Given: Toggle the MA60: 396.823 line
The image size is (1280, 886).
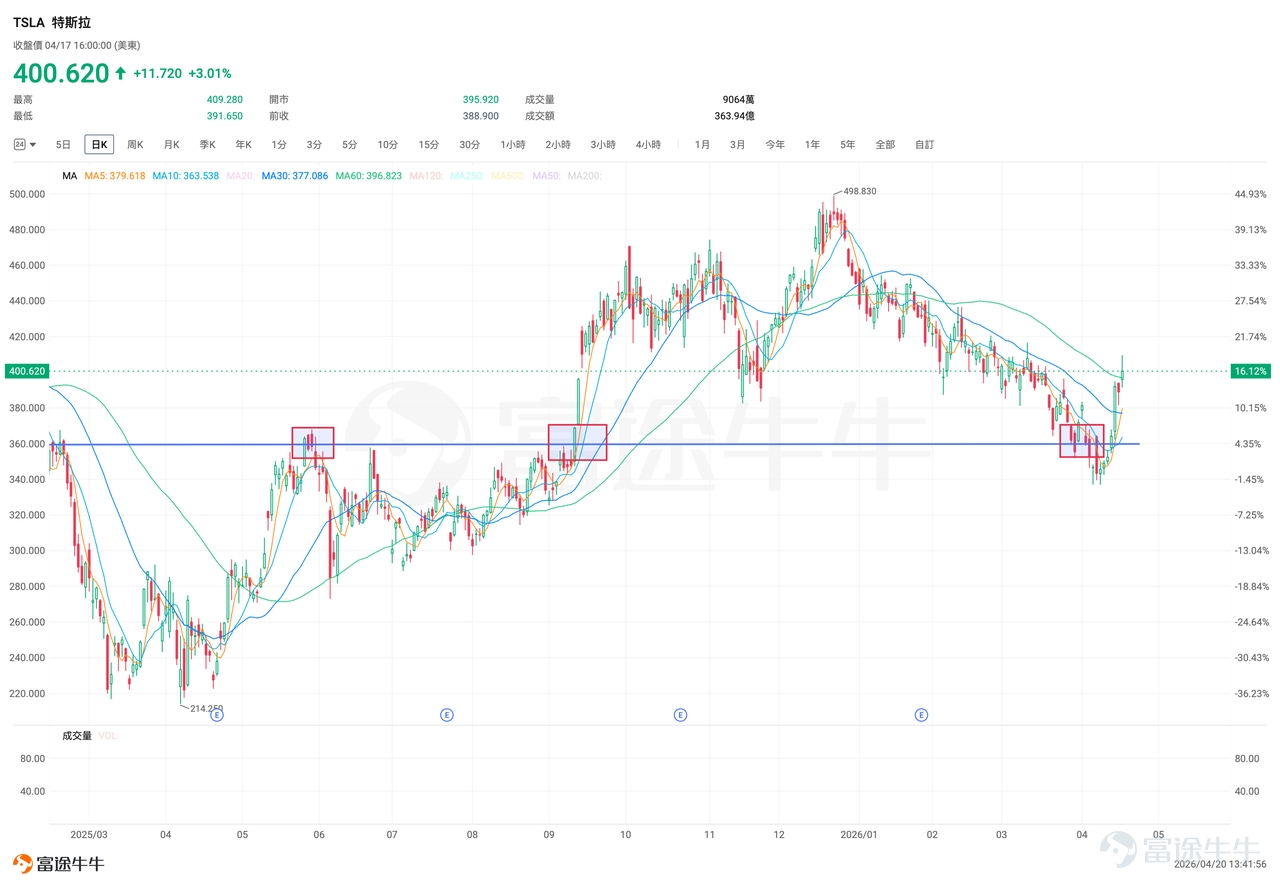Looking at the screenshot, I should click(368, 176).
